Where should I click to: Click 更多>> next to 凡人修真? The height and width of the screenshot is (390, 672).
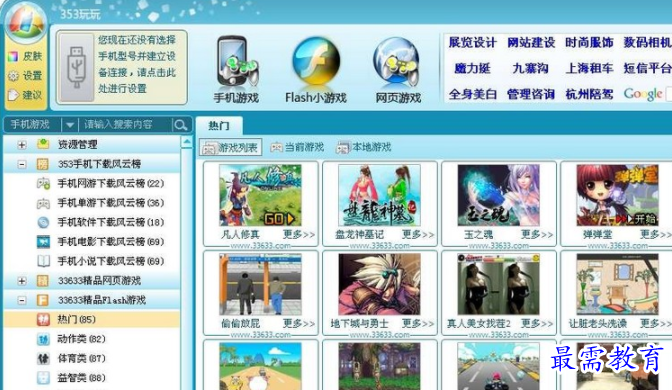(x=299, y=235)
